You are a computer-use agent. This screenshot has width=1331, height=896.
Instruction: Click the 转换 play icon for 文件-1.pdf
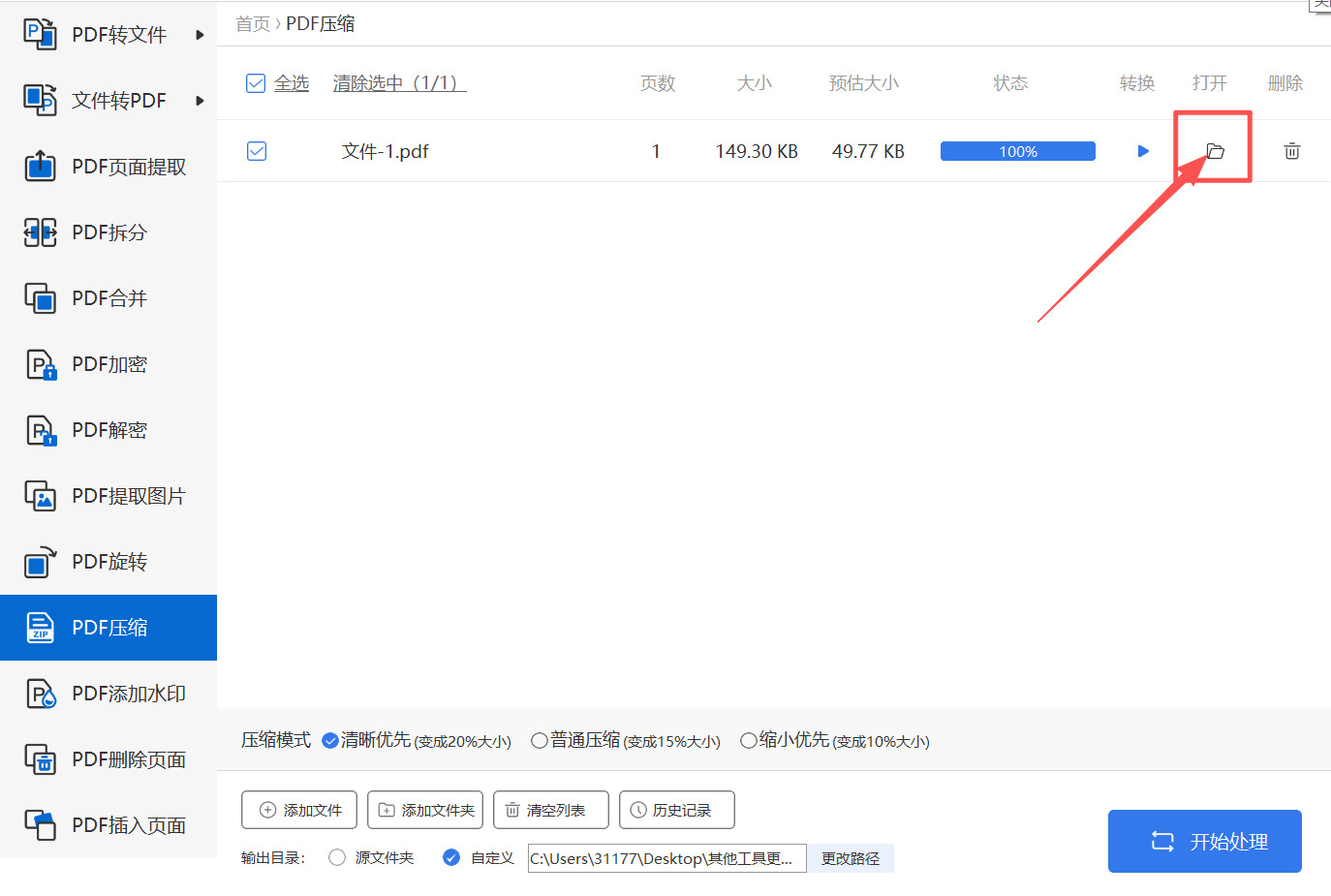pos(1143,151)
